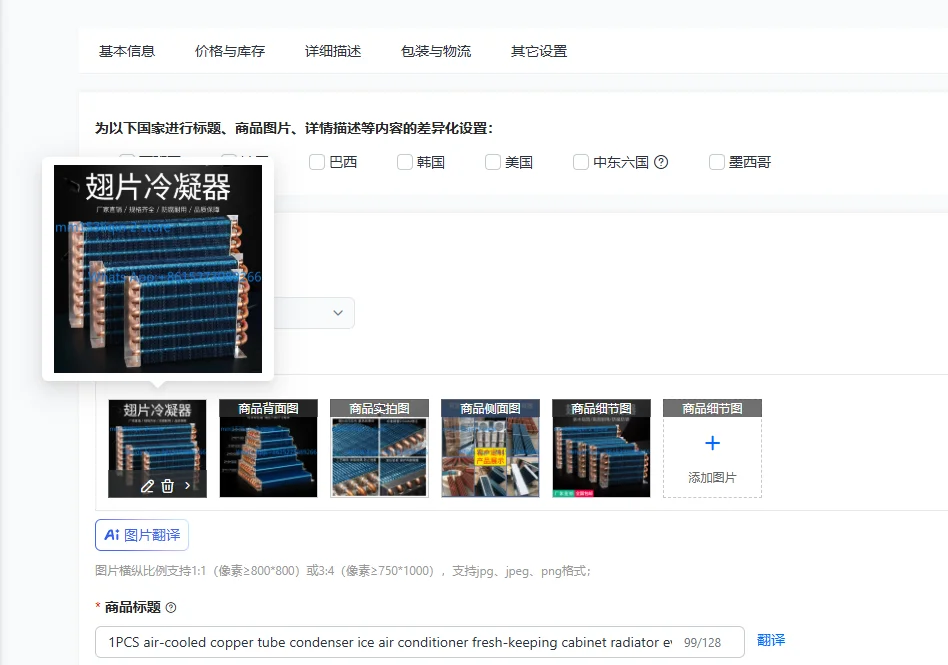The width and height of the screenshot is (948, 665).
Task: Check the 中东六国 checkbox
Action: [x=580, y=162]
